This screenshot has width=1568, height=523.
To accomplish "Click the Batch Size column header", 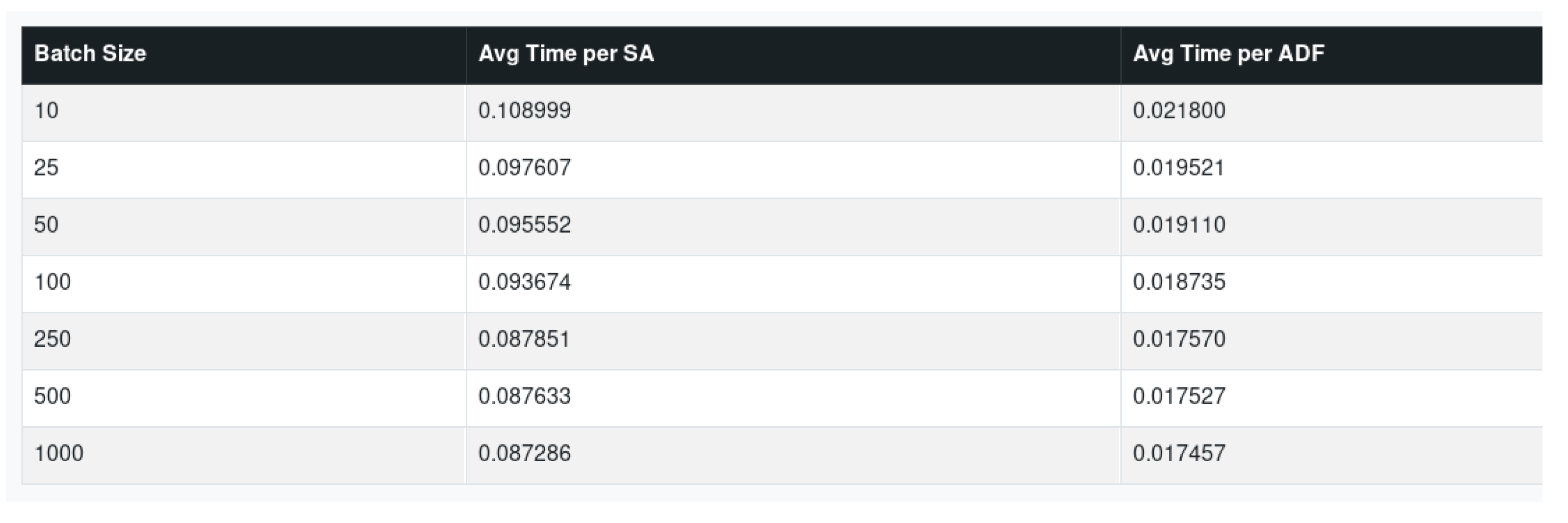I will (90, 54).
